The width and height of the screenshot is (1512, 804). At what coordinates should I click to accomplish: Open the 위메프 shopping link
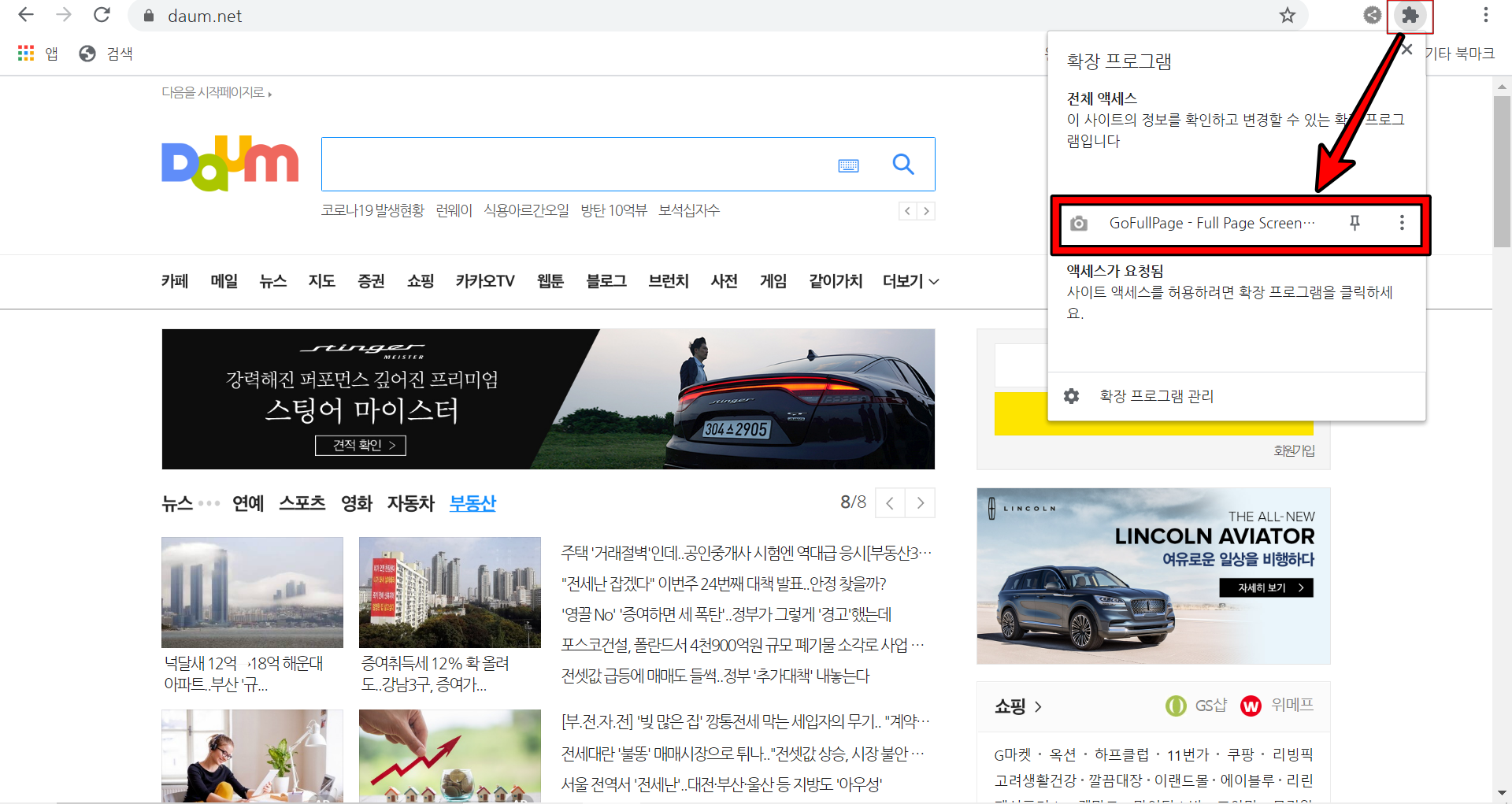point(1277,706)
